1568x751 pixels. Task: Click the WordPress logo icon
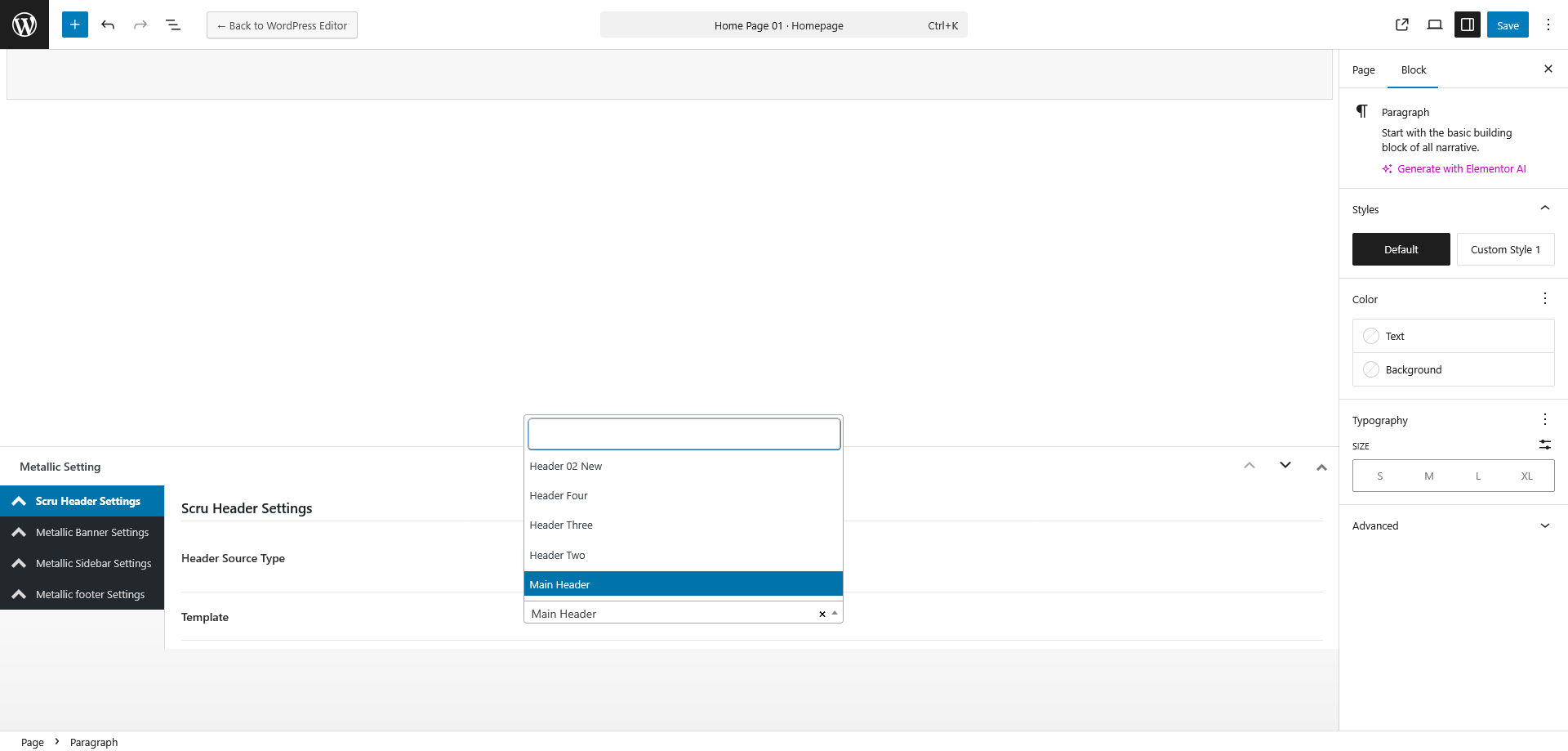[24, 25]
